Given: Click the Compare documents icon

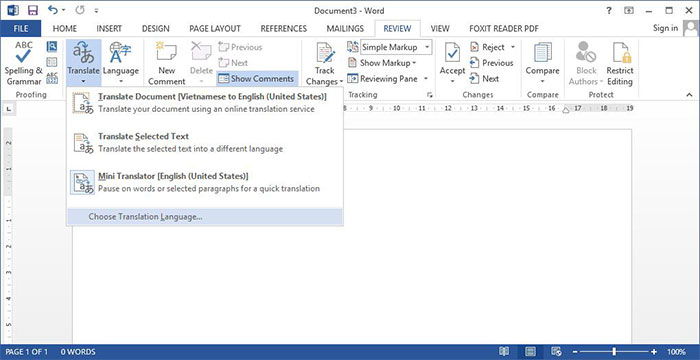Looking at the screenshot, I should [542, 53].
